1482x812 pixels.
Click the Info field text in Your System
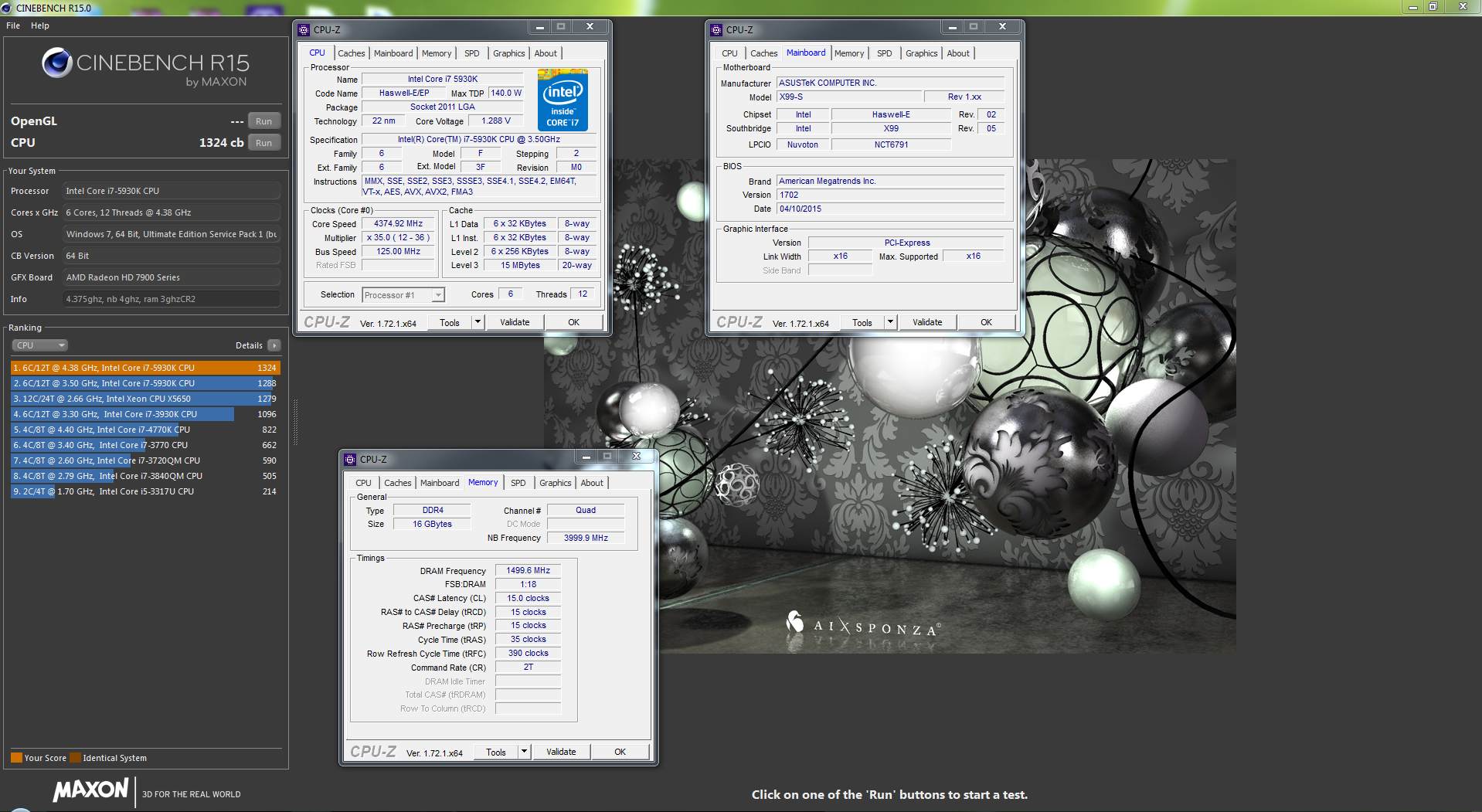(171, 299)
